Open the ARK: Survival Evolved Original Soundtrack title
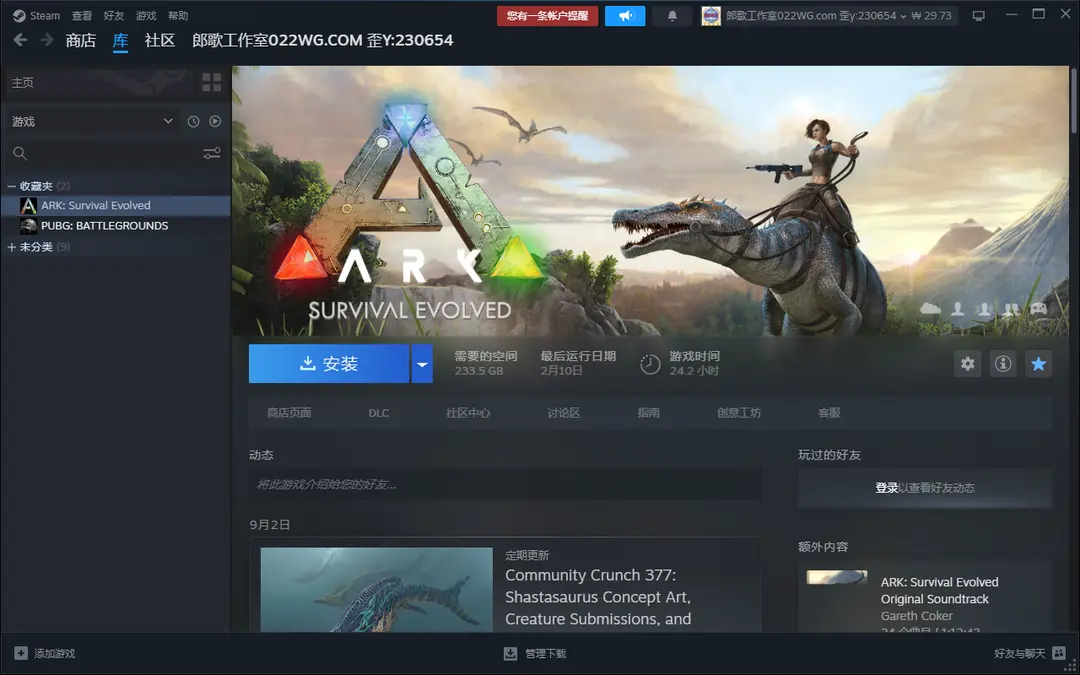 click(939, 590)
